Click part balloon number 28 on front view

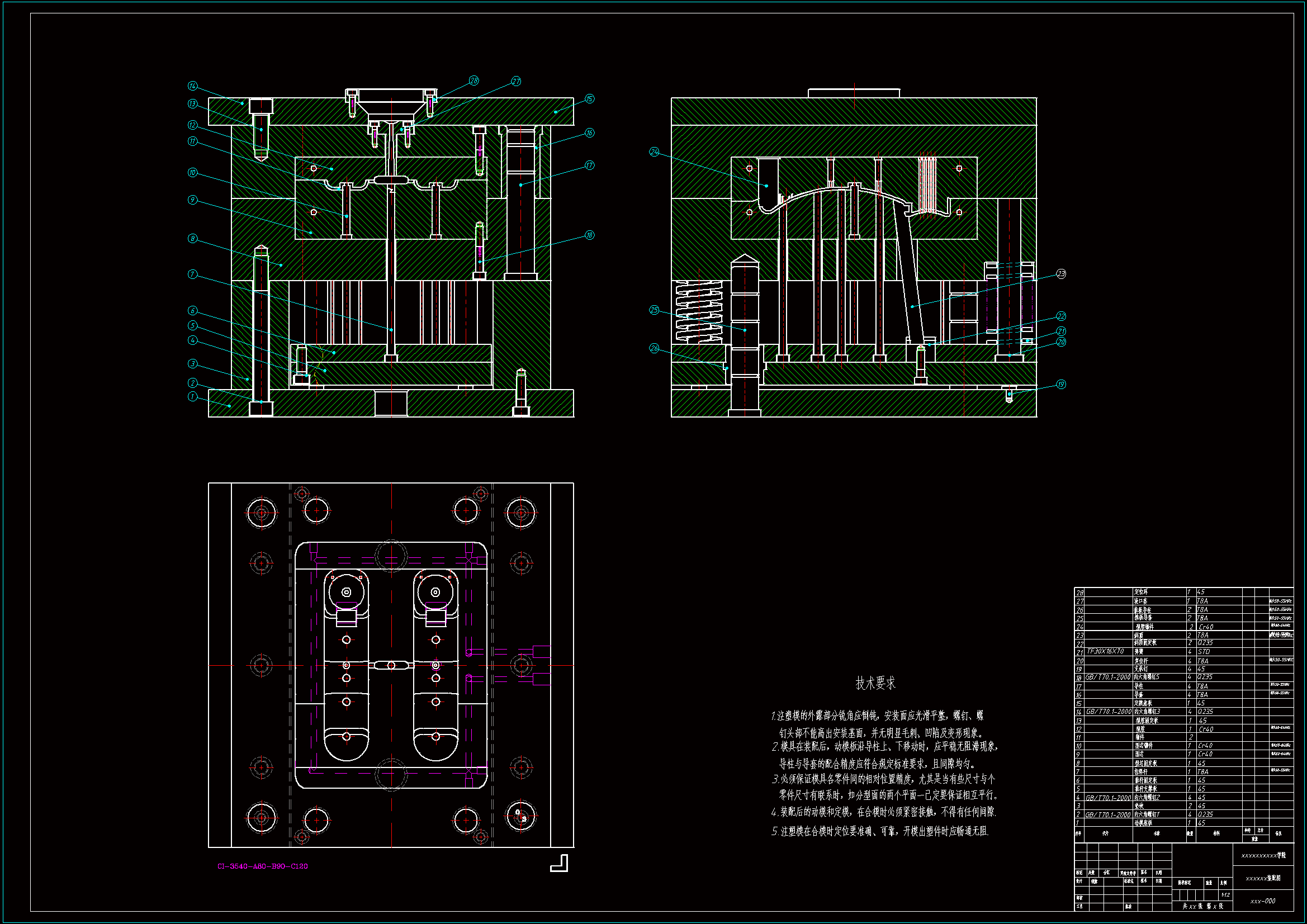[x=473, y=81]
